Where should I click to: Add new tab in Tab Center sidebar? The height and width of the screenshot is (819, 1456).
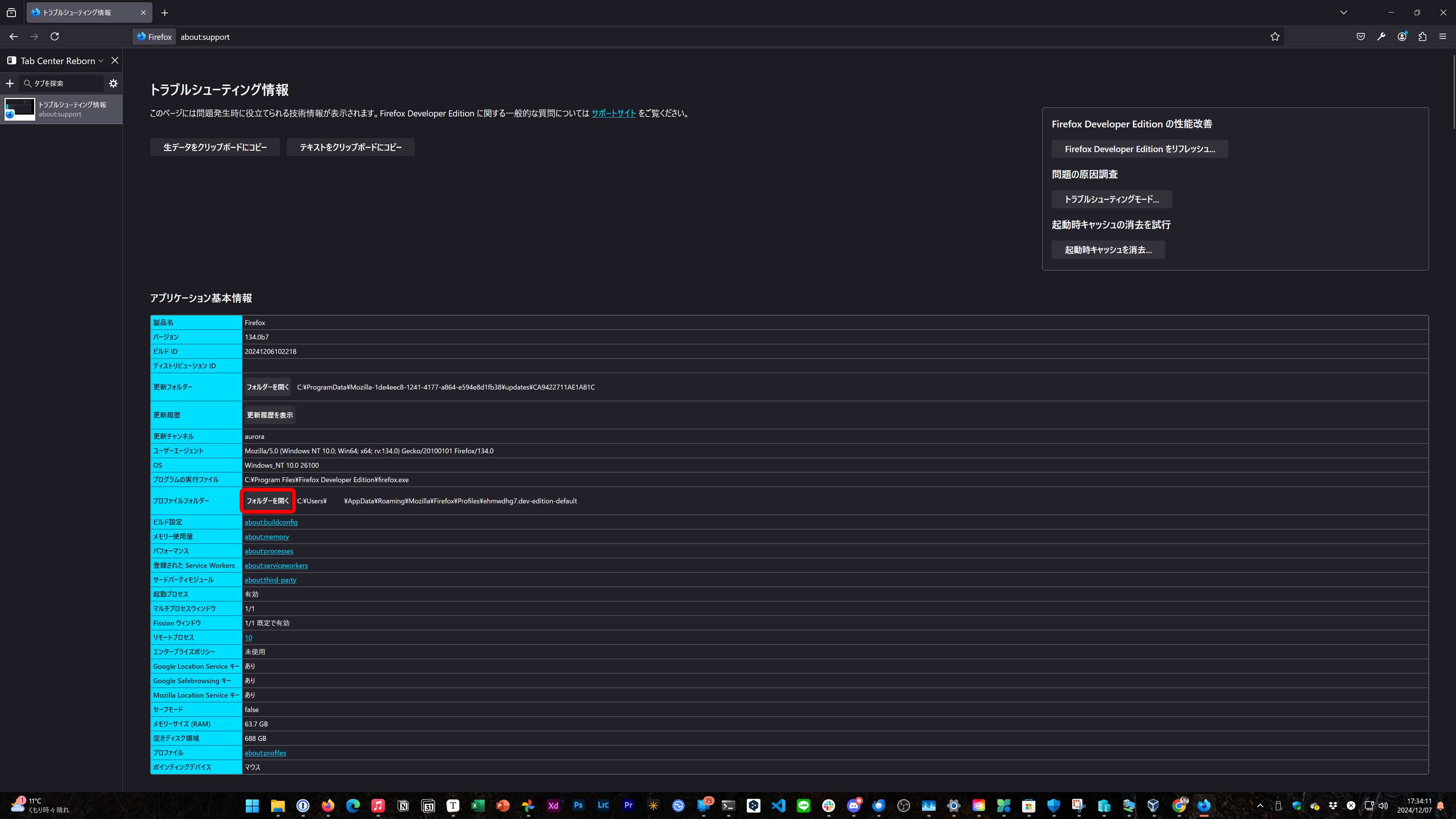(x=9, y=83)
